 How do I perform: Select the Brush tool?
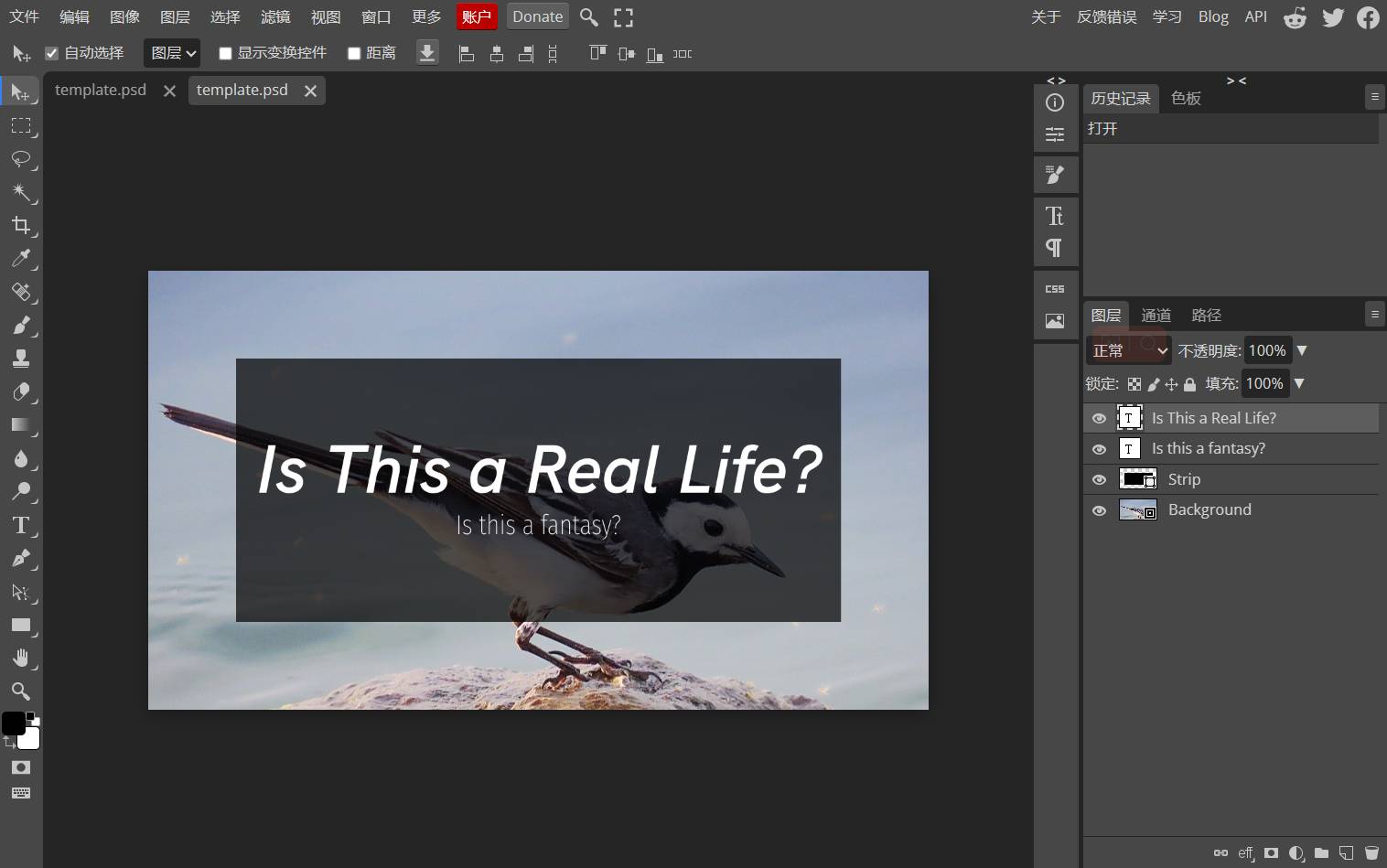tap(20, 326)
